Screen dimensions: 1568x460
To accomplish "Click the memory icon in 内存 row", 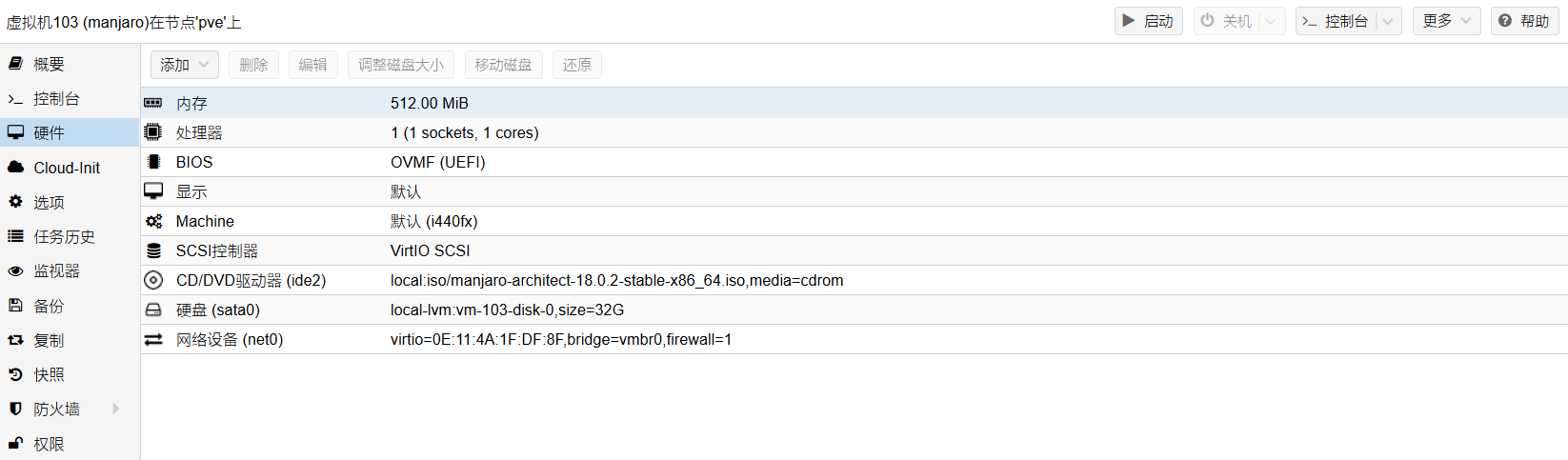I will coord(153,103).
